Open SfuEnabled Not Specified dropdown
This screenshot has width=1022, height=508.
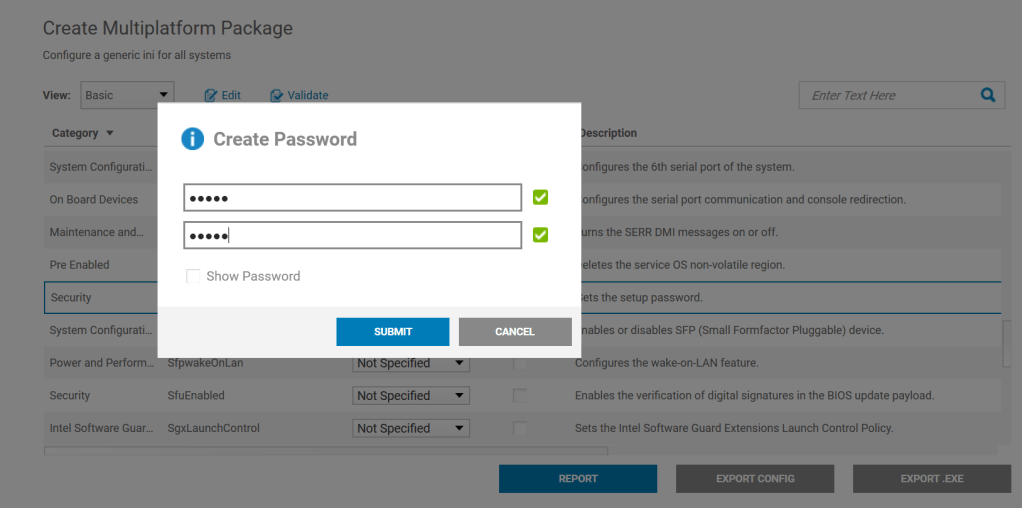411,396
